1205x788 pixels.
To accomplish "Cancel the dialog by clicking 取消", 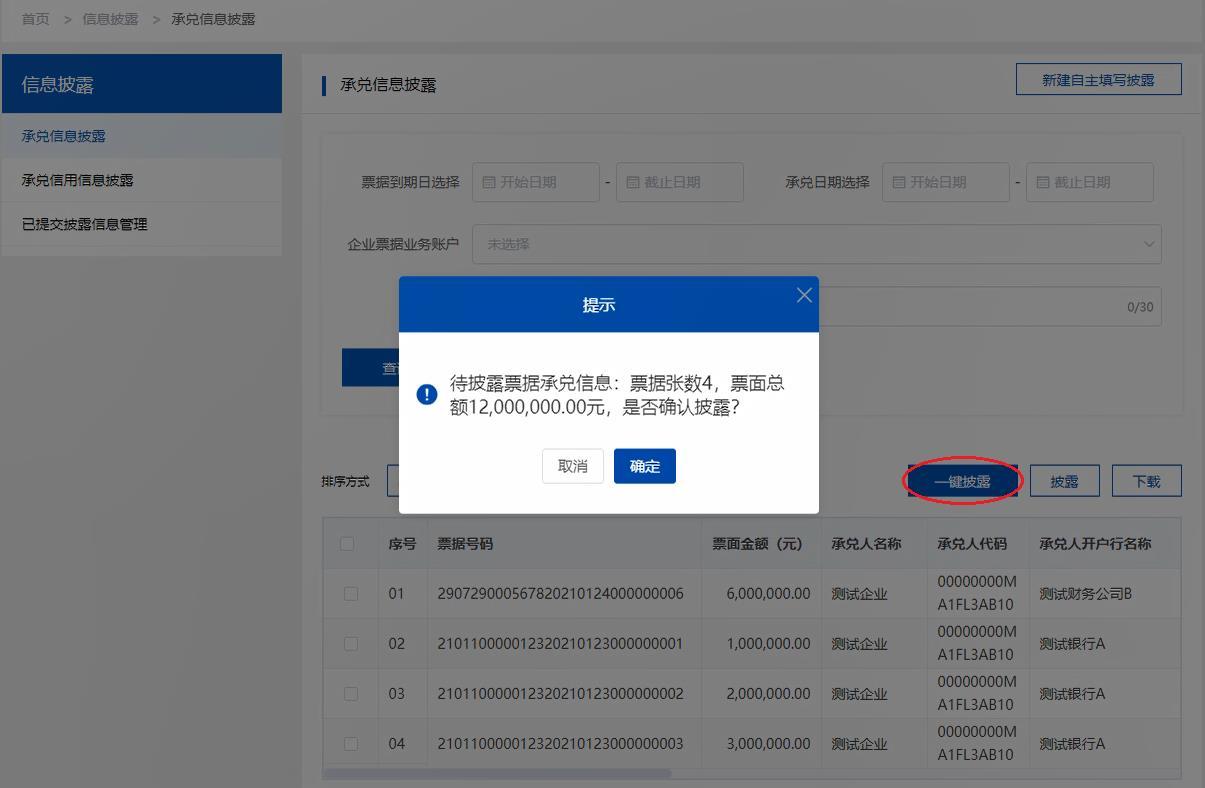I will pyautogui.click(x=572, y=465).
